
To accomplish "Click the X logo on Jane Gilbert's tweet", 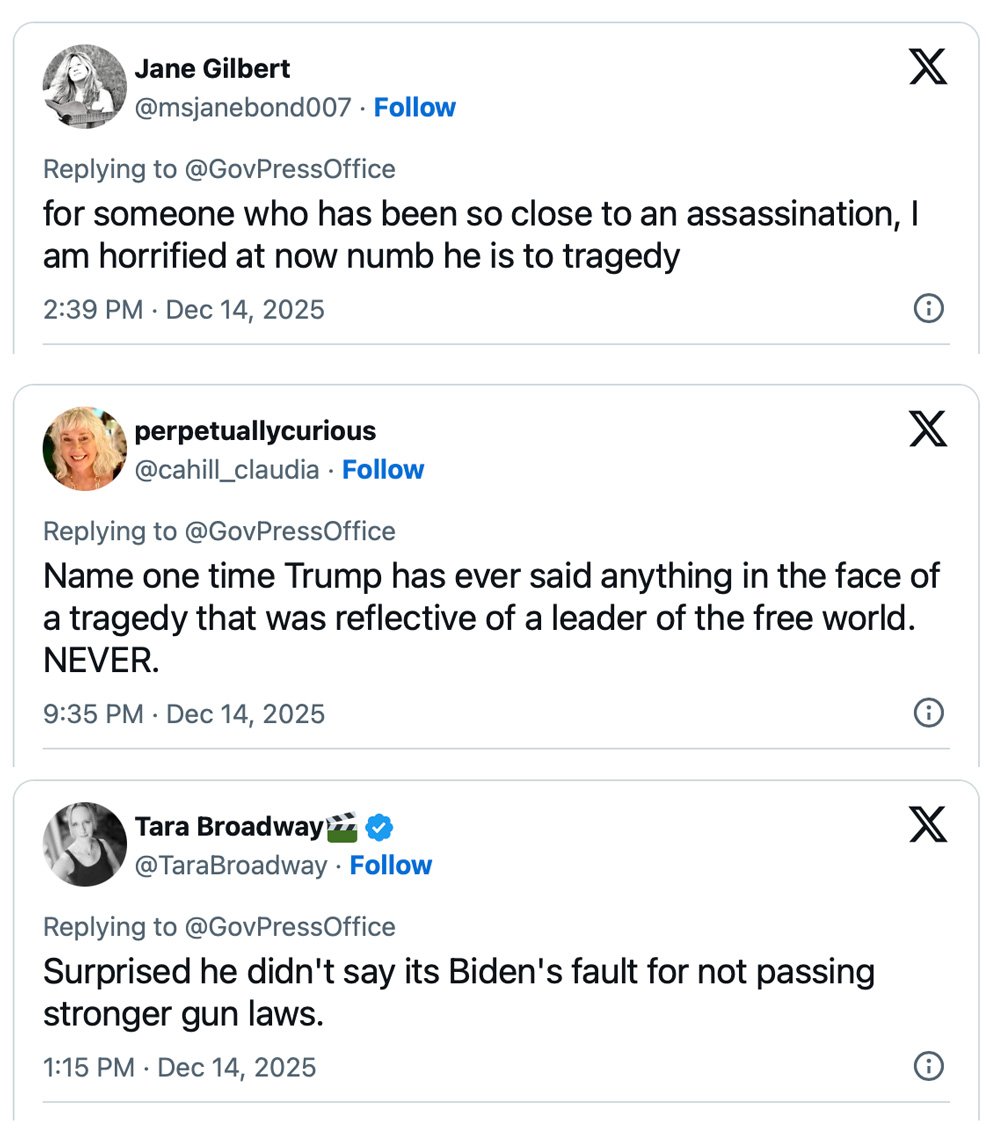I will tap(927, 68).
